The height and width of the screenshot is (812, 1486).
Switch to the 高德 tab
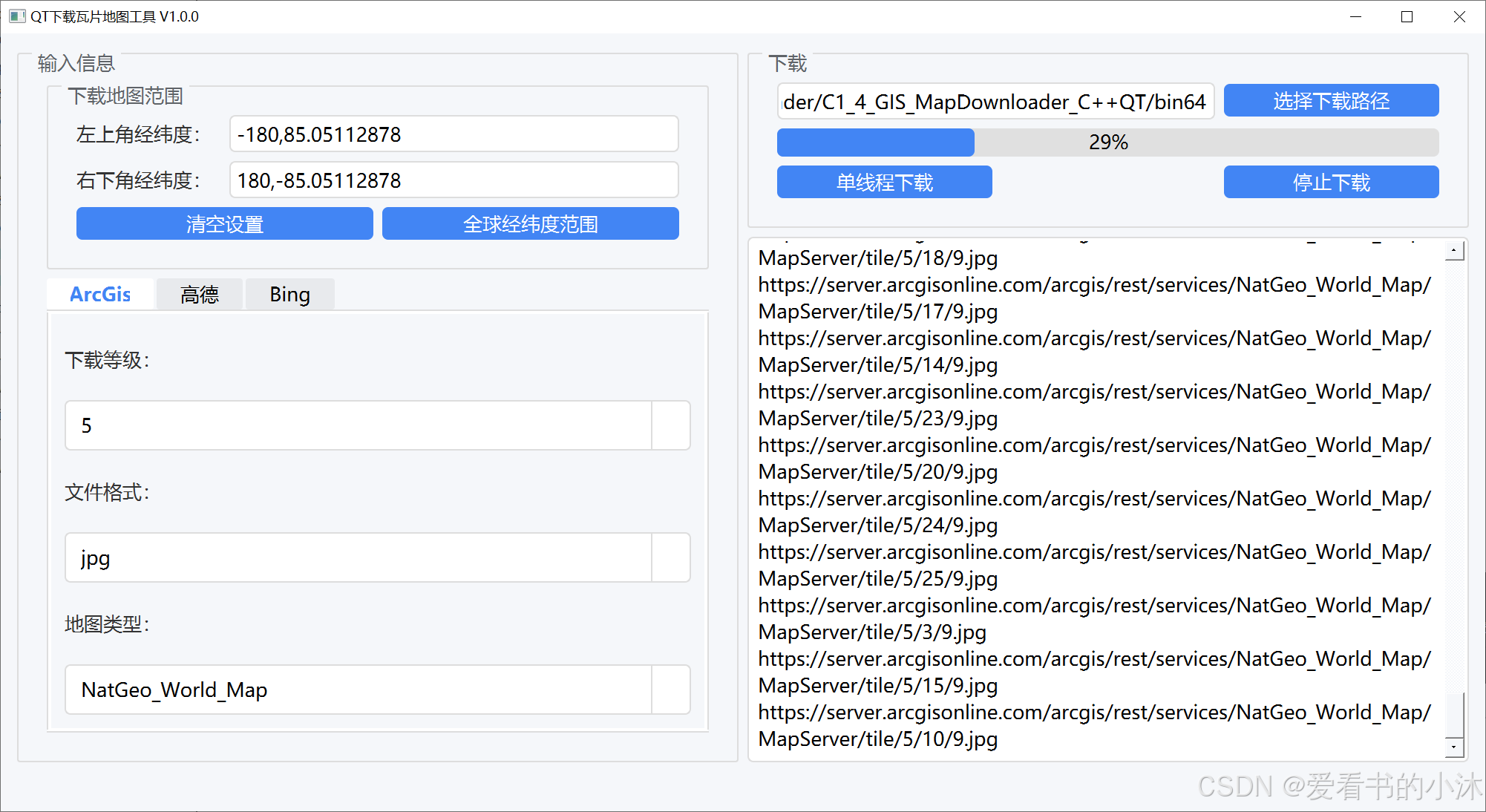pyautogui.click(x=199, y=295)
